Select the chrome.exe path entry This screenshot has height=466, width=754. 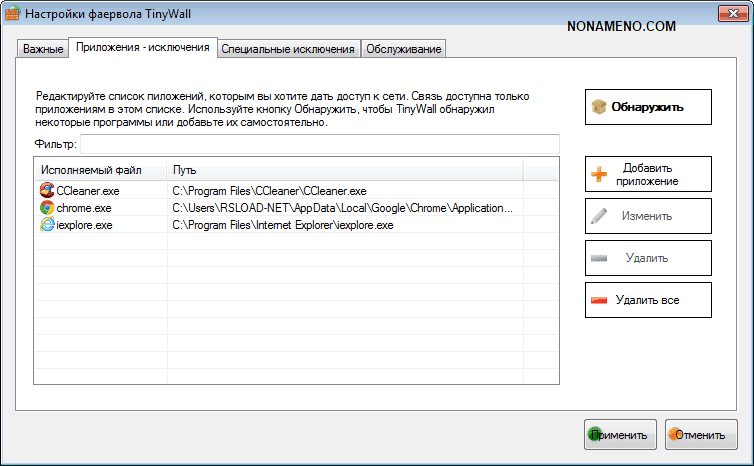(x=342, y=208)
